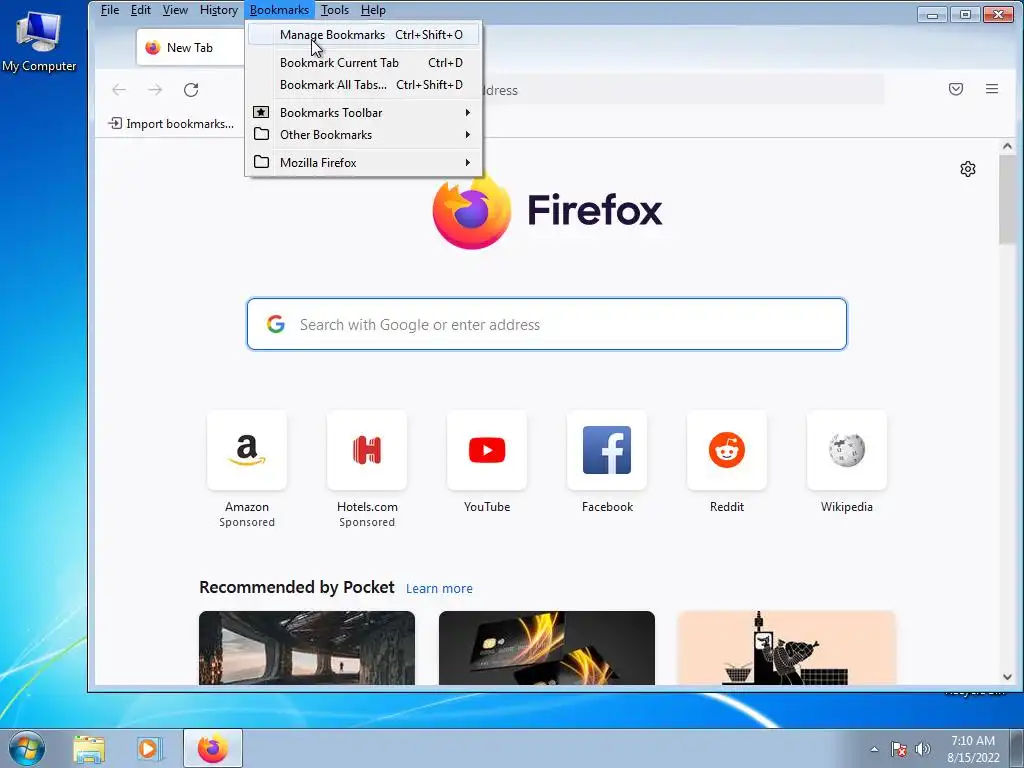Open the View menu
The height and width of the screenshot is (768, 1024).
click(175, 10)
